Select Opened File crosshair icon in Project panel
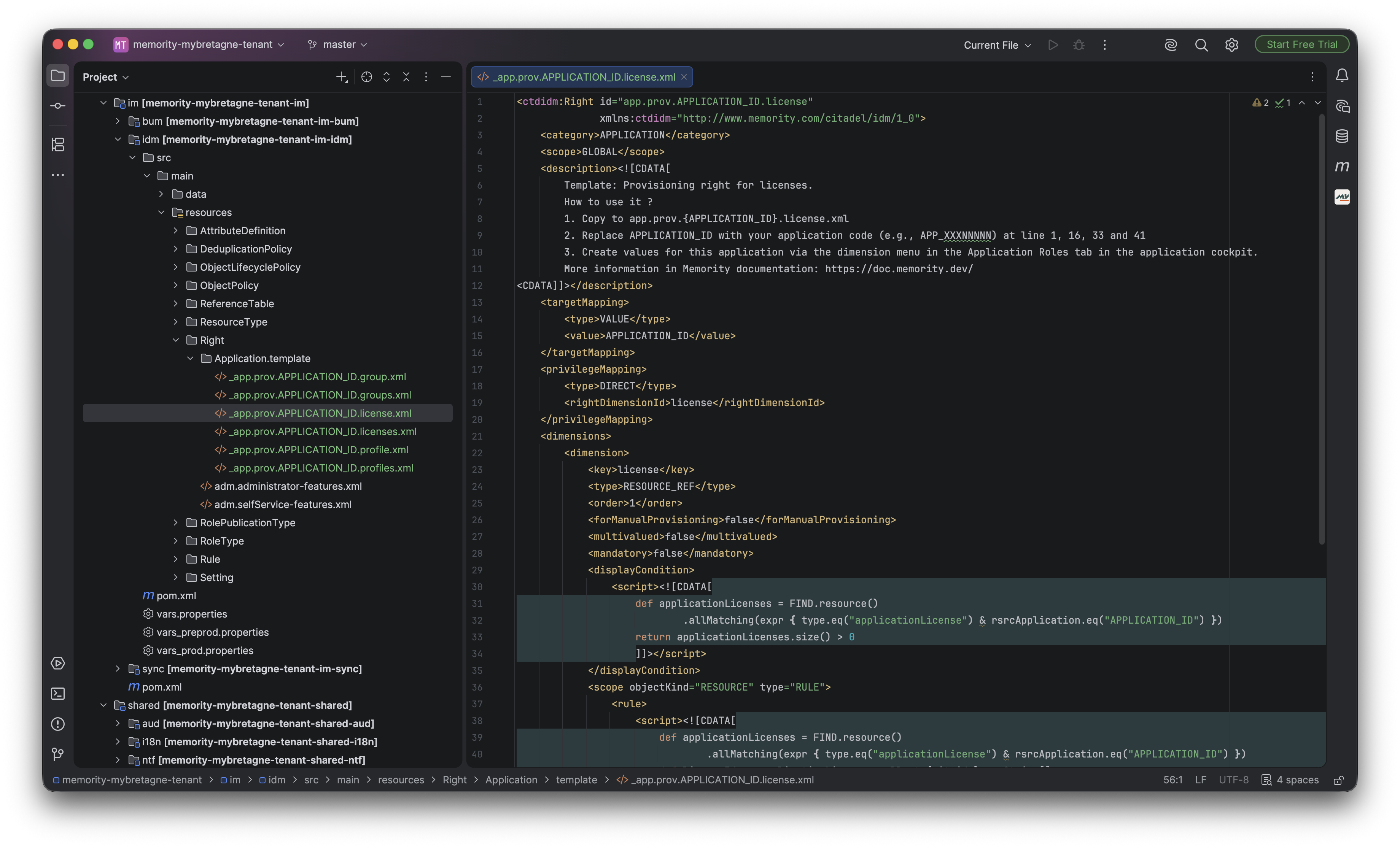The width and height of the screenshot is (1400, 848). [x=366, y=77]
